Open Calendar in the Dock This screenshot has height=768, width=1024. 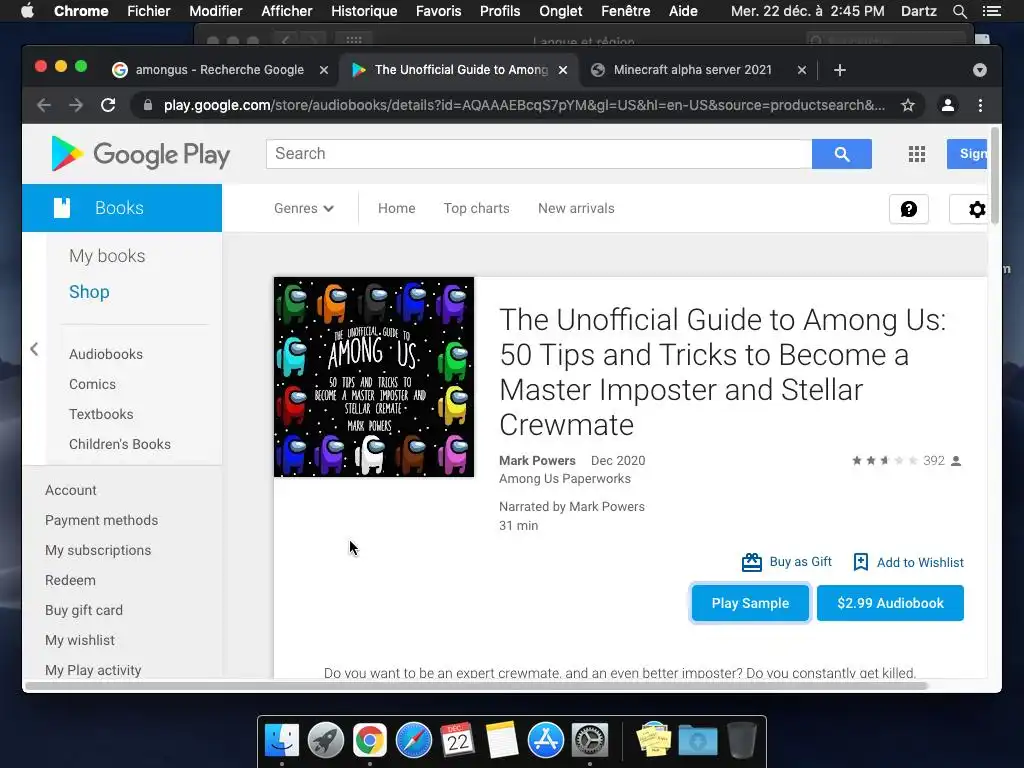457,741
